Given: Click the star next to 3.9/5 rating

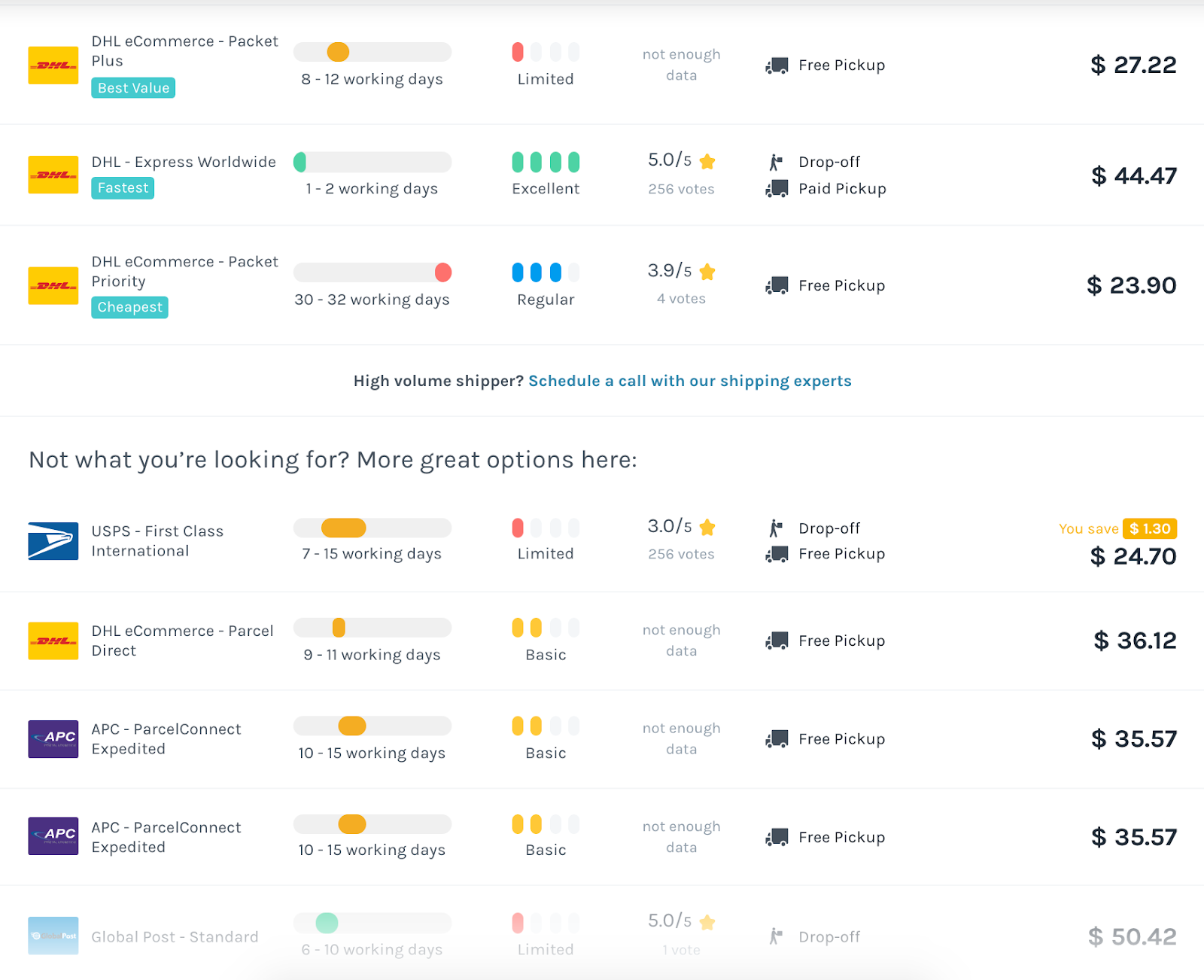Looking at the screenshot, I should [707, 271].
